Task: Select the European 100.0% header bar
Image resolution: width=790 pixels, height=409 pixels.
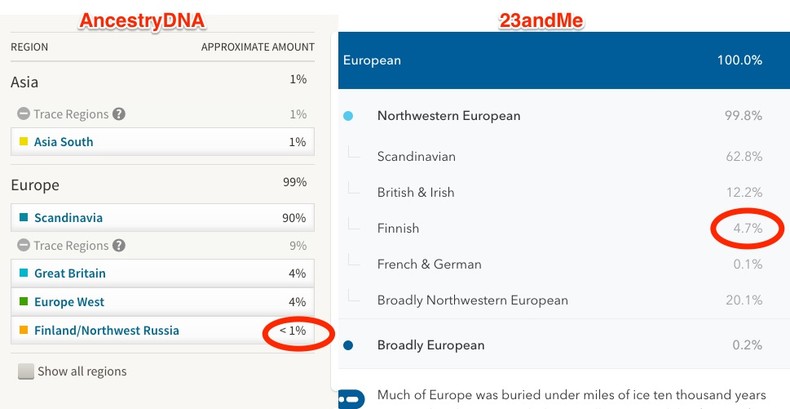Action: coord(563,60)
